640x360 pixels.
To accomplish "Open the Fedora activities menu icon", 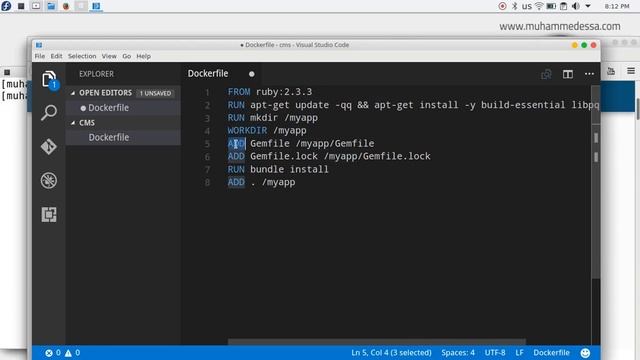I will point(6,6).
